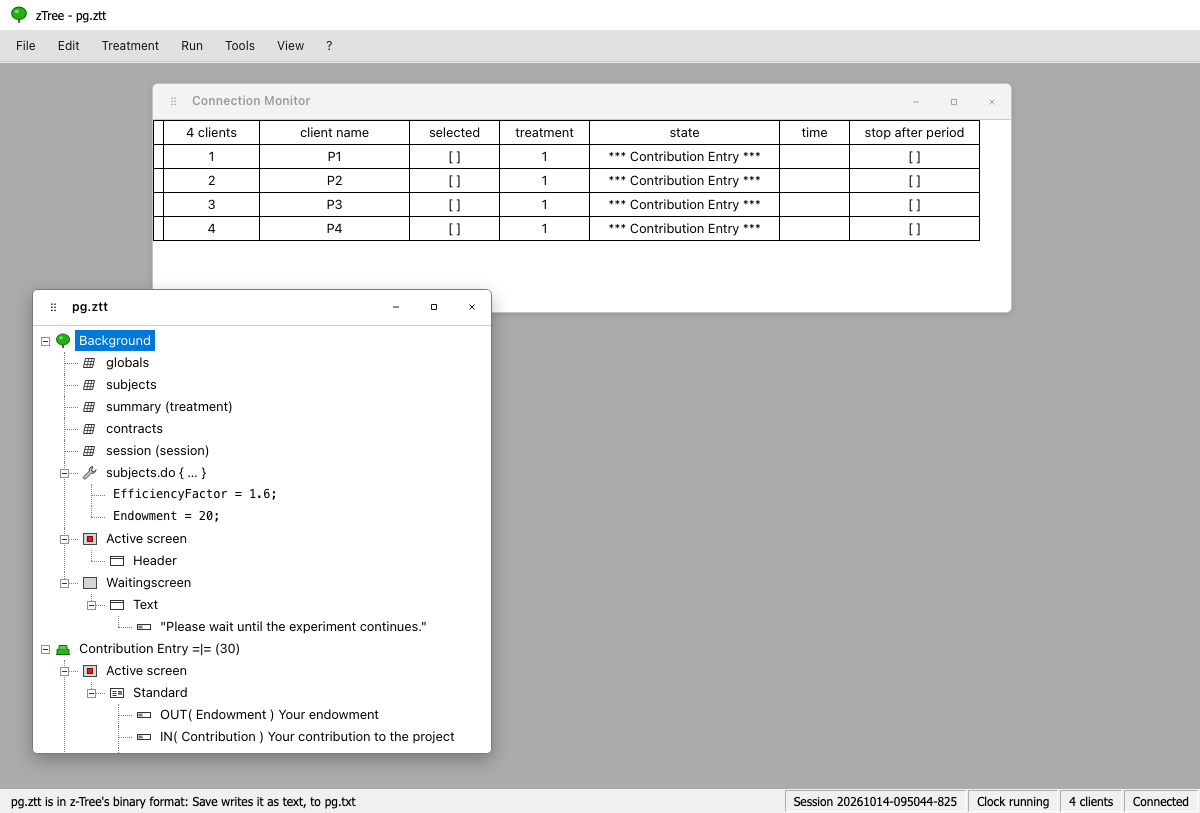Click the table icon beside contracts
This screenshot has height=813, width=1200.
(x=89, y=429)
